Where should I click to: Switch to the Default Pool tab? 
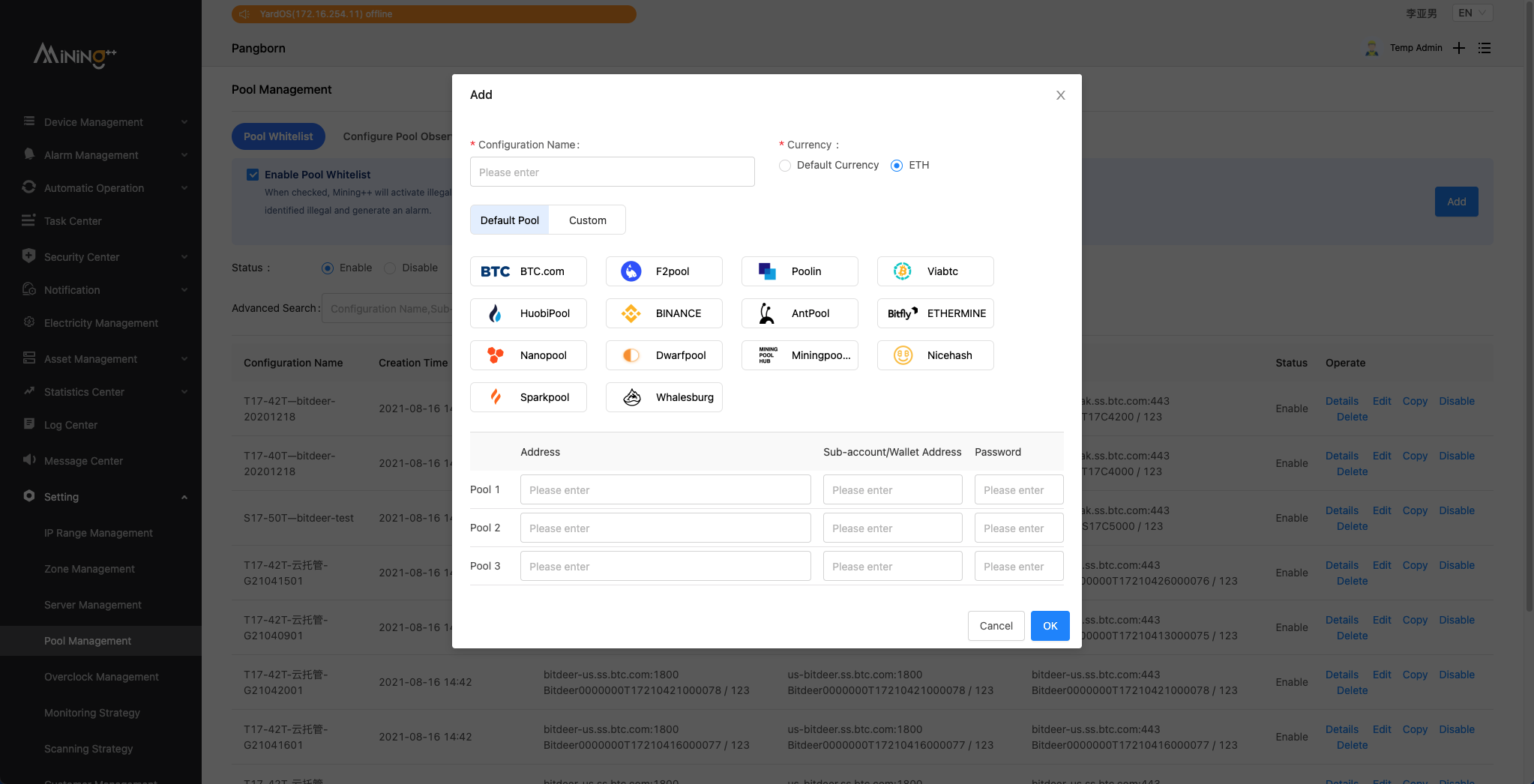510,220
